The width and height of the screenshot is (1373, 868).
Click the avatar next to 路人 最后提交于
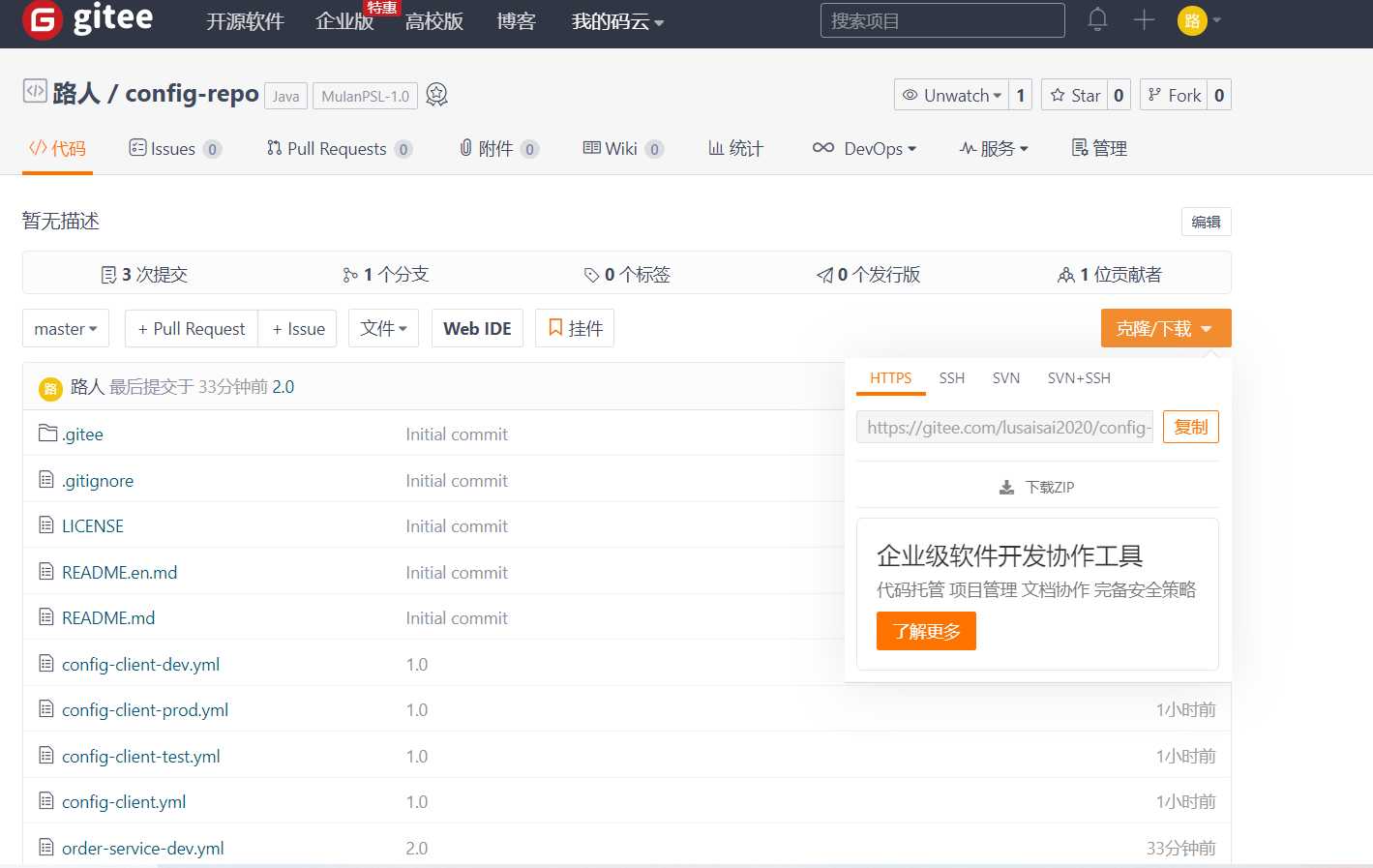click(50, 388)
